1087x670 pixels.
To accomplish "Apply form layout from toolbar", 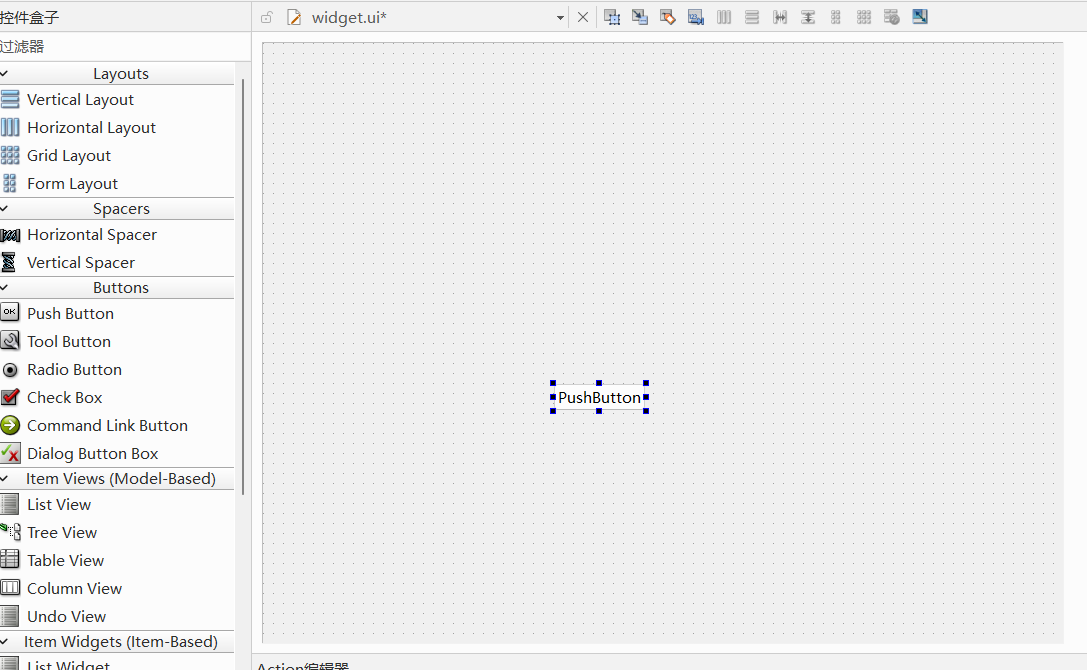I will [836, 17].
